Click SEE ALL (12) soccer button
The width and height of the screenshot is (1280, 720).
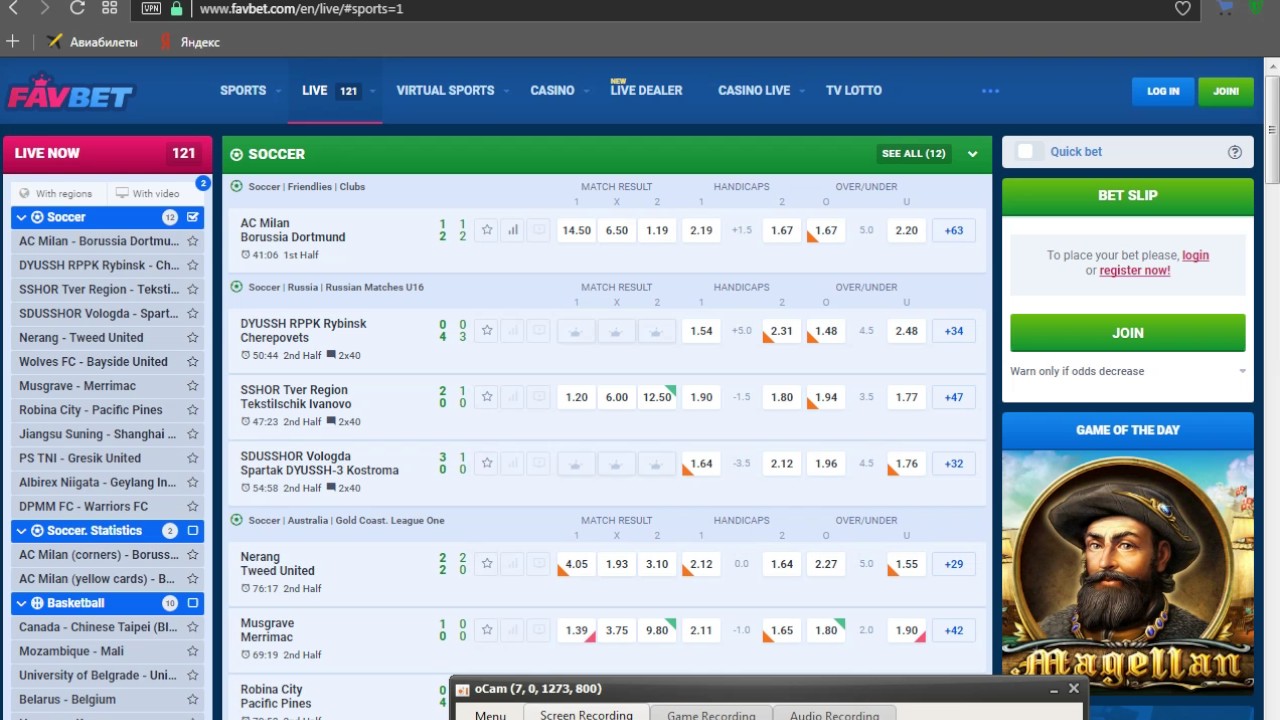913,154
